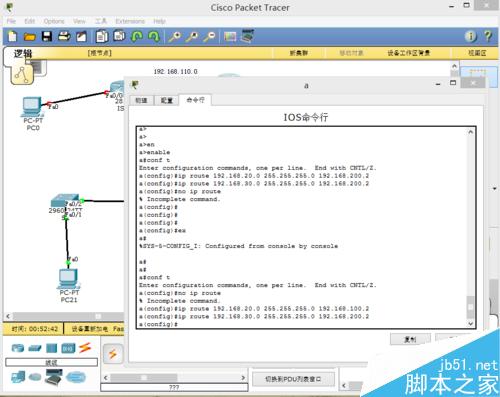Open the View menu
Viewport: 500px width, 397px height.
(79, 21)
